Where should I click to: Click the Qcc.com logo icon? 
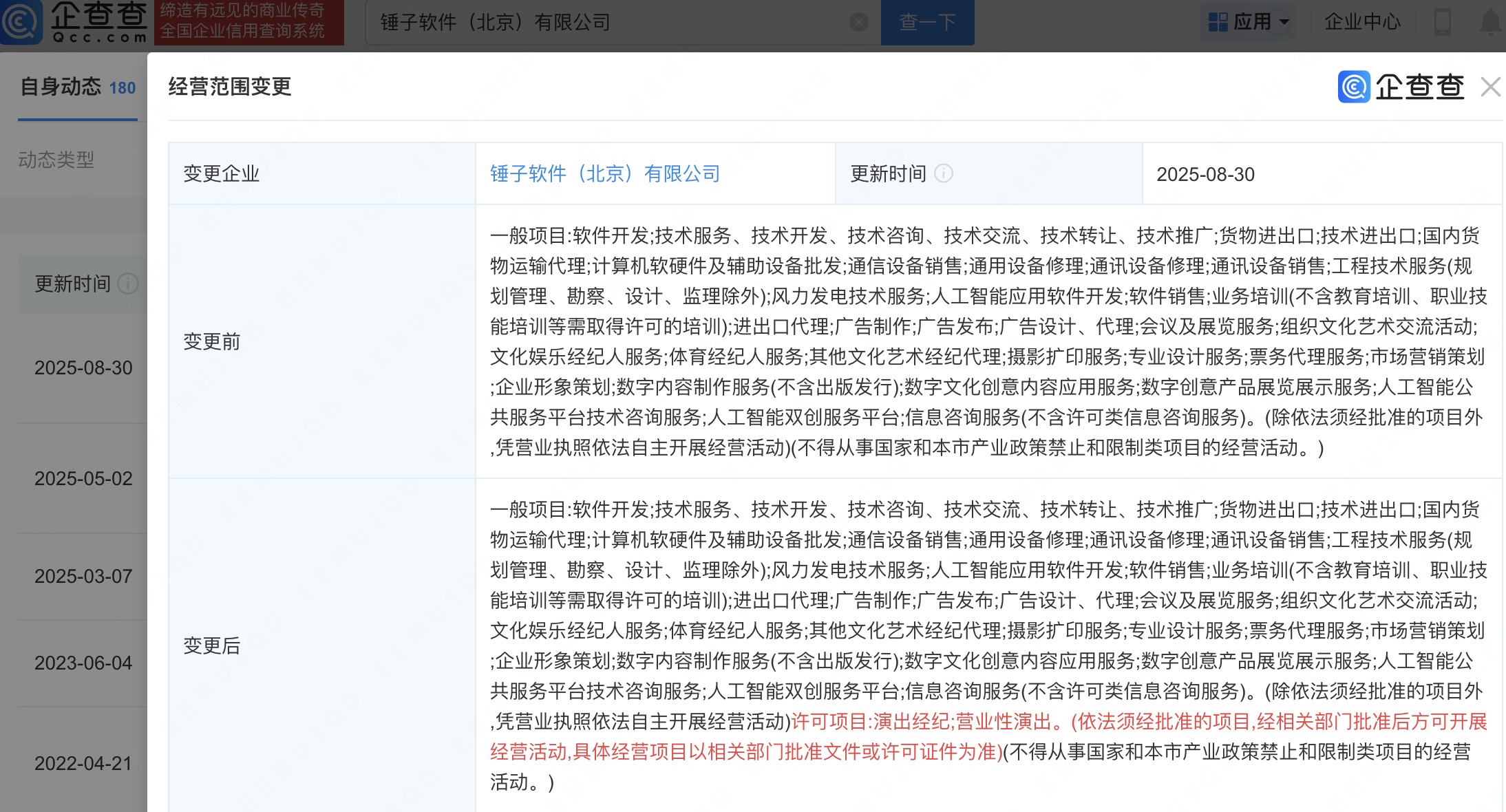(x=22, y=22)
